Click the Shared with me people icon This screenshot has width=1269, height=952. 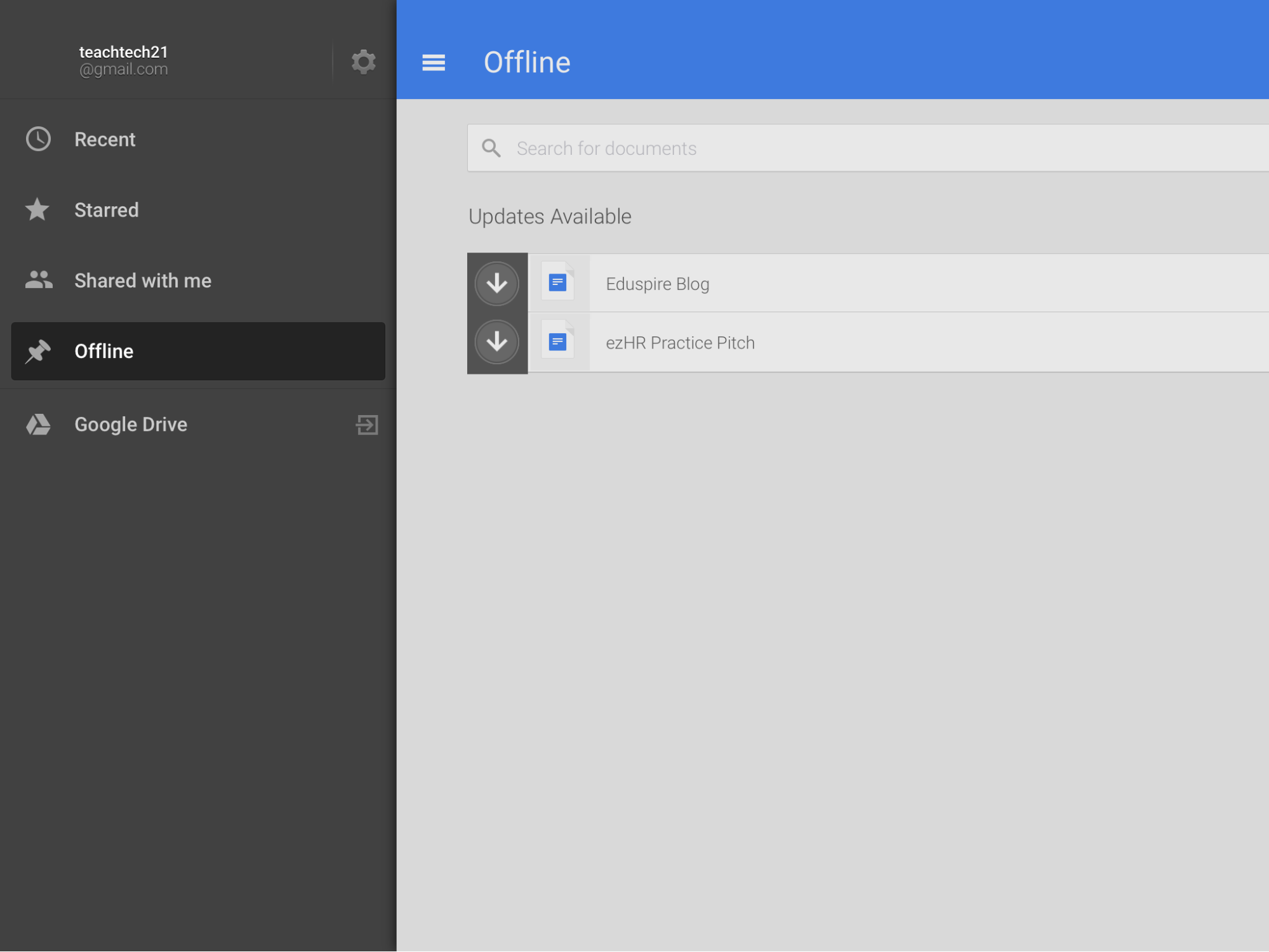tap(39, 280)
